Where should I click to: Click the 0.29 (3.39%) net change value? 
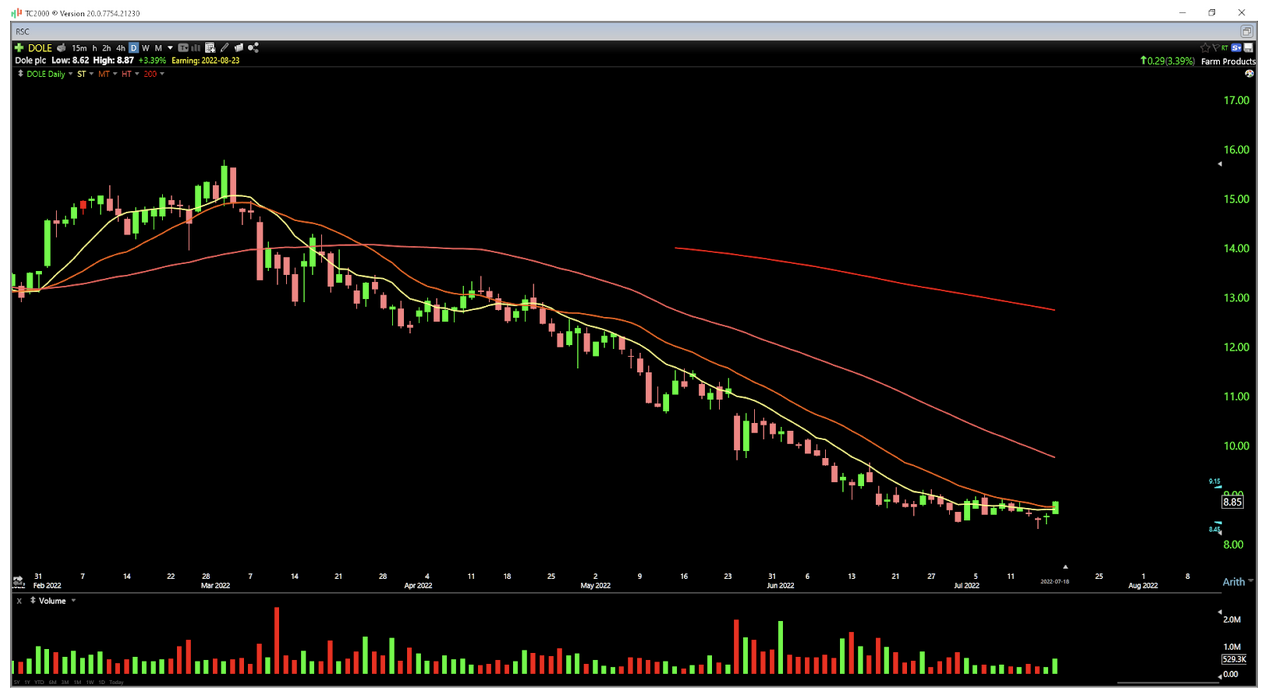tap(1168, 61)
